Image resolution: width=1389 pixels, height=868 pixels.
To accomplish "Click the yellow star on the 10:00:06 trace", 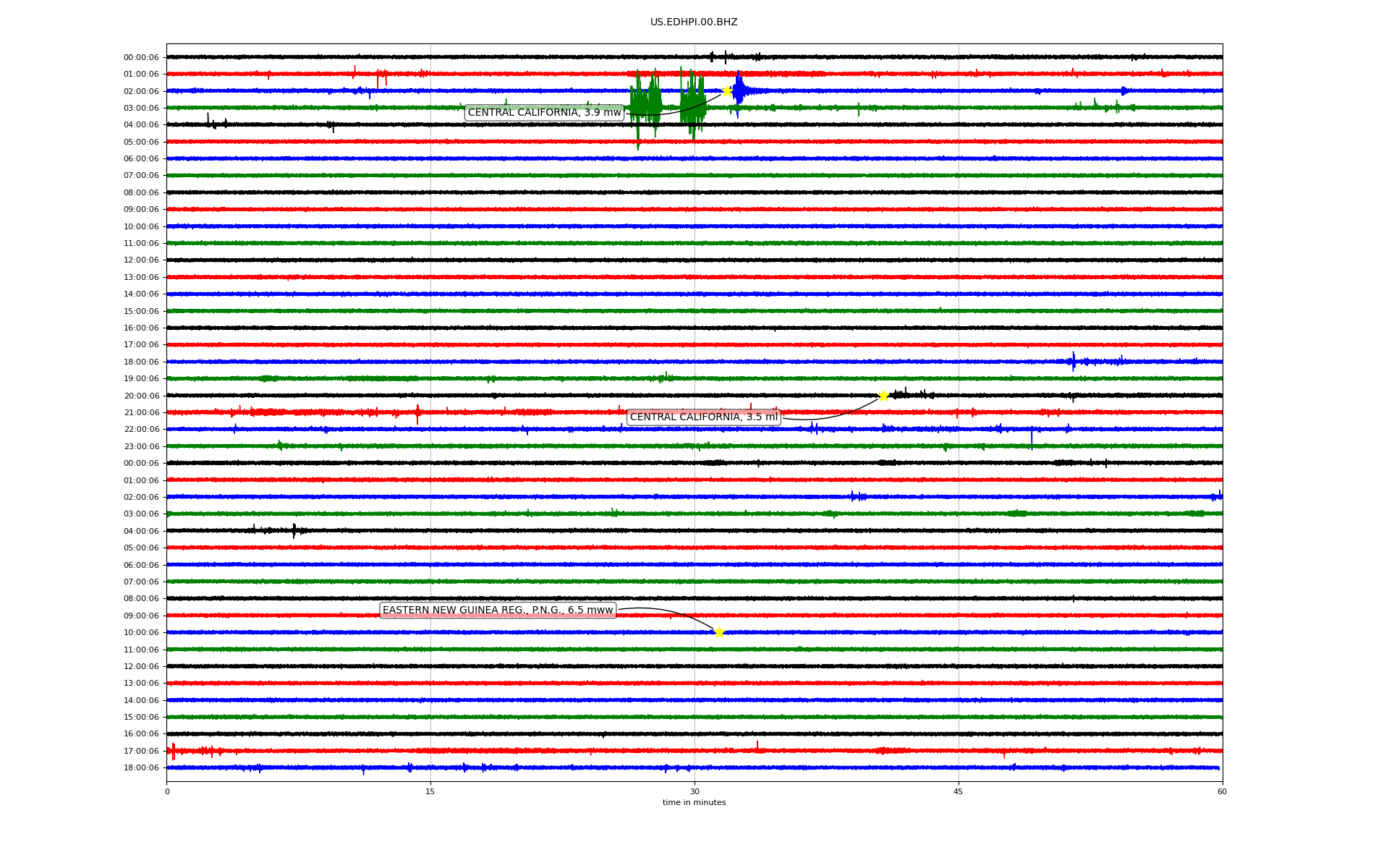I will [718, 632].
